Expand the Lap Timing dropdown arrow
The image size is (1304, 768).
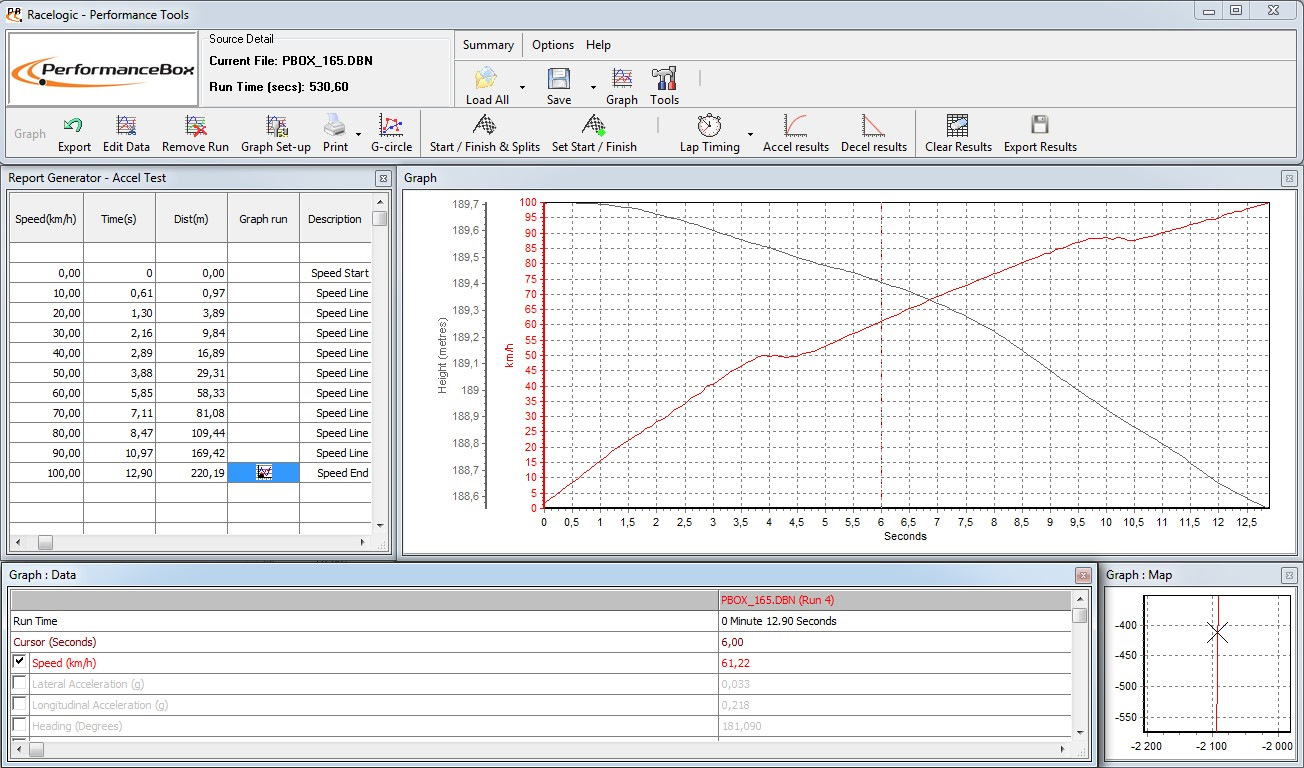click(750, 135)
